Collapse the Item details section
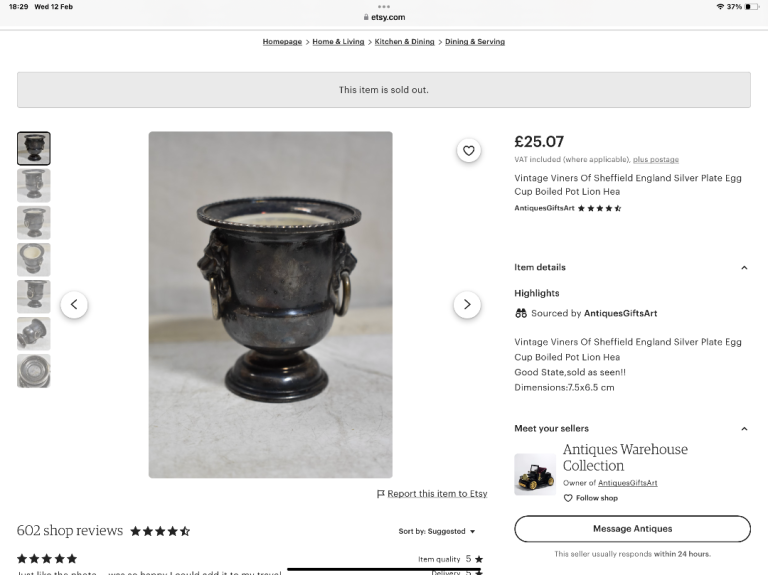Viewport: 768px width, 575px height. pos(743,268)
